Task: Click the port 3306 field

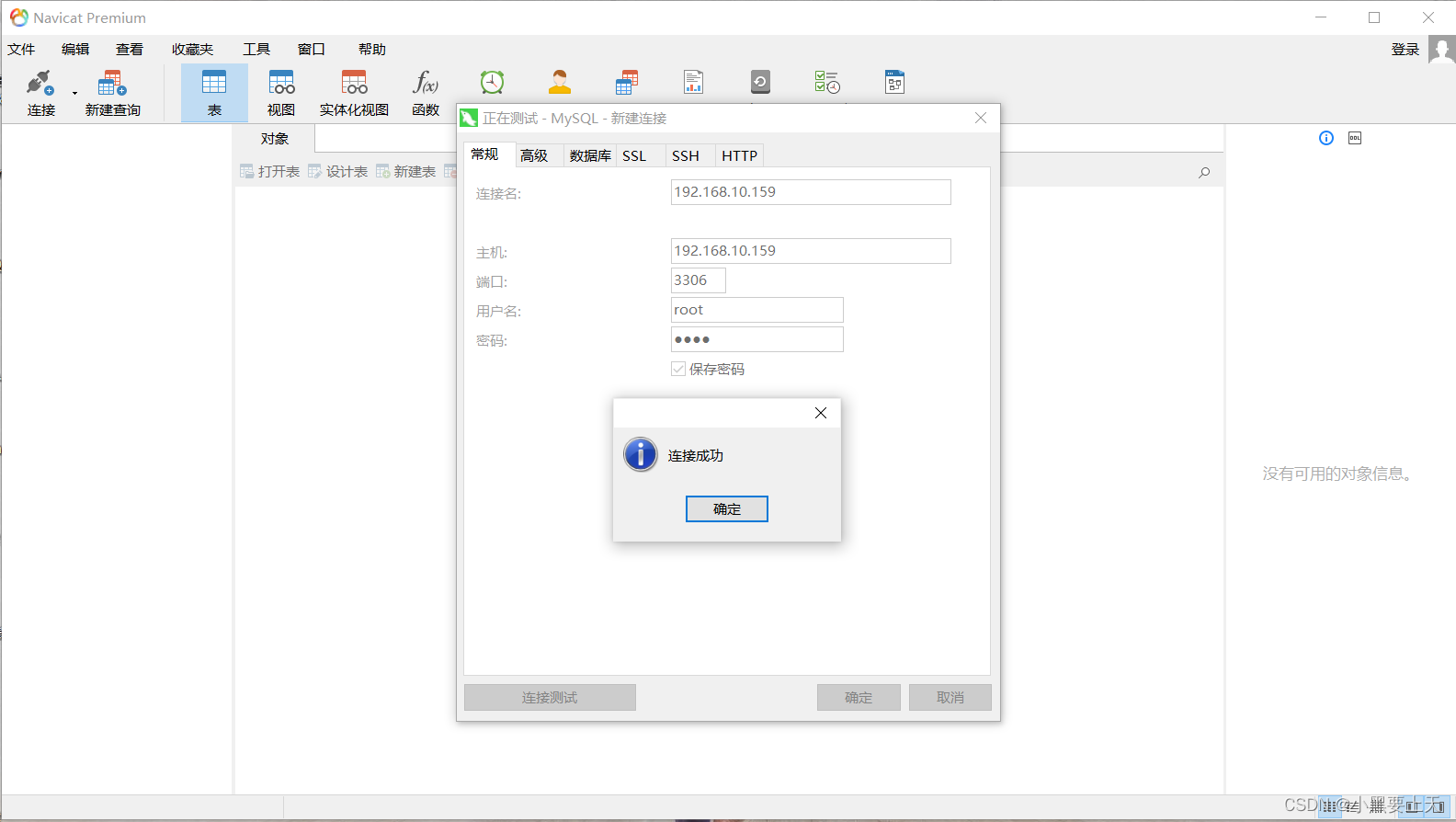Action: pos(699,280)
